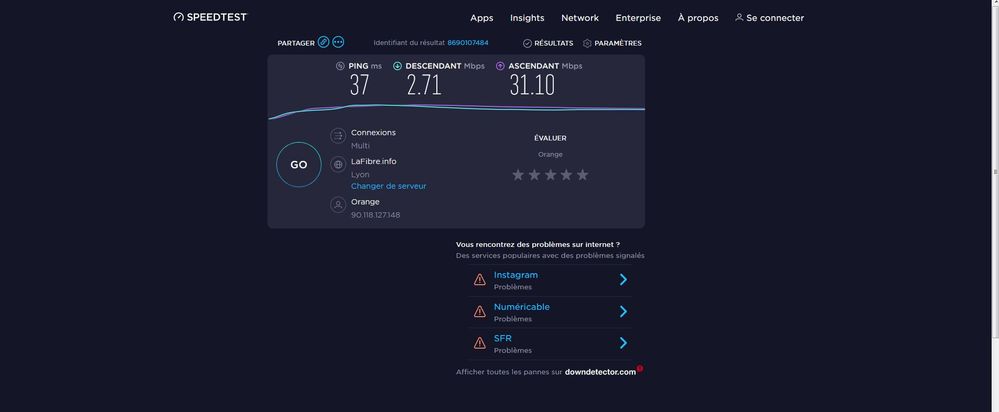Click the Ping gauge icon
Viewport: 999px width, 412px height.
tap(340, 66)
